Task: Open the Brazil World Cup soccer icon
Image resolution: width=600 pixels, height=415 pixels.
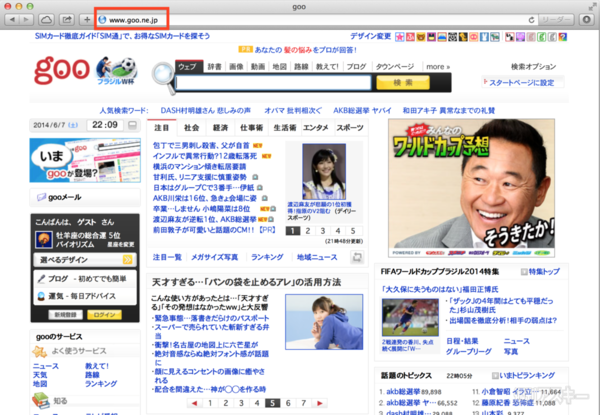Action: [x=116, y=70]
